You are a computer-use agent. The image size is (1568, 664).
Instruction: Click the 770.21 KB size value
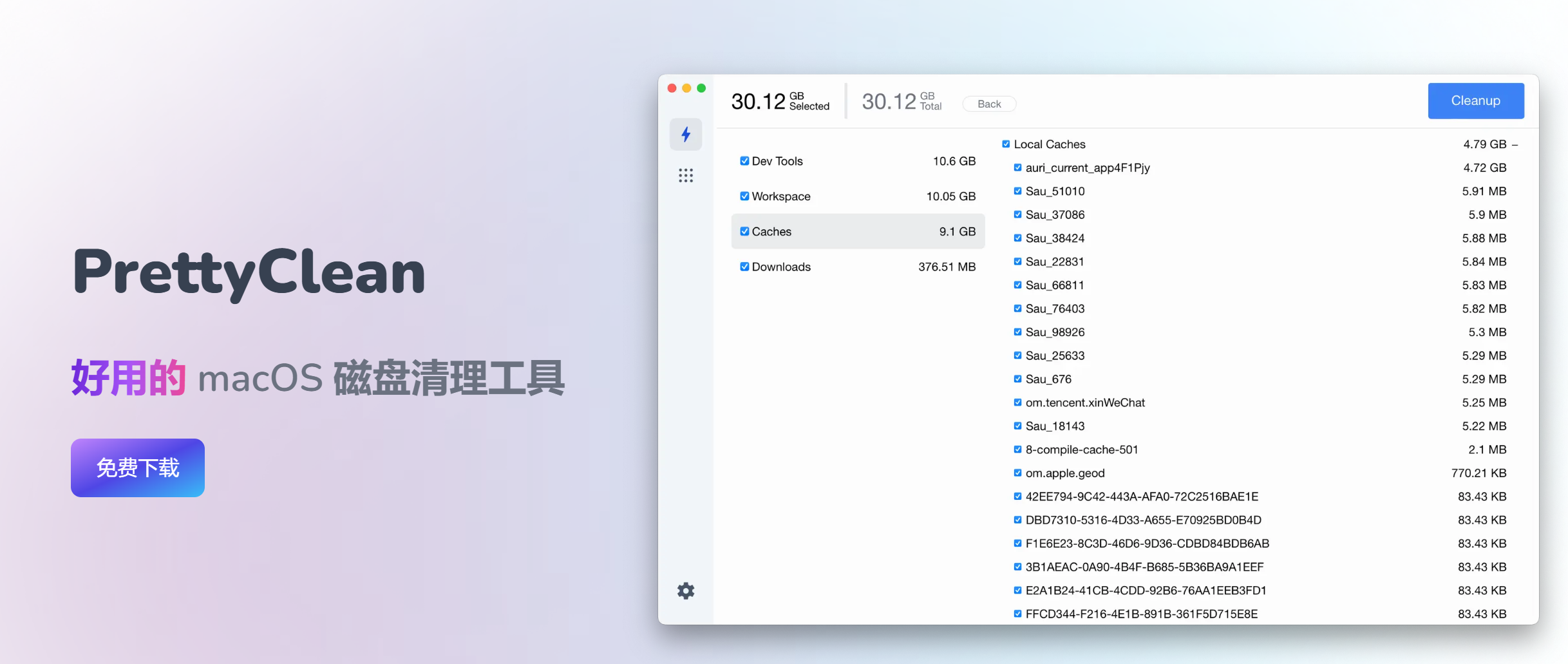1478,473
